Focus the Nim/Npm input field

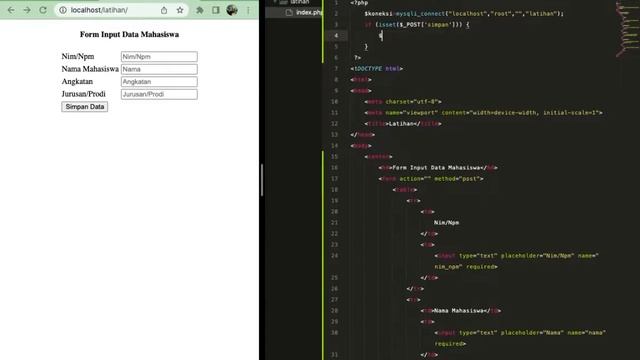(159, 57)
